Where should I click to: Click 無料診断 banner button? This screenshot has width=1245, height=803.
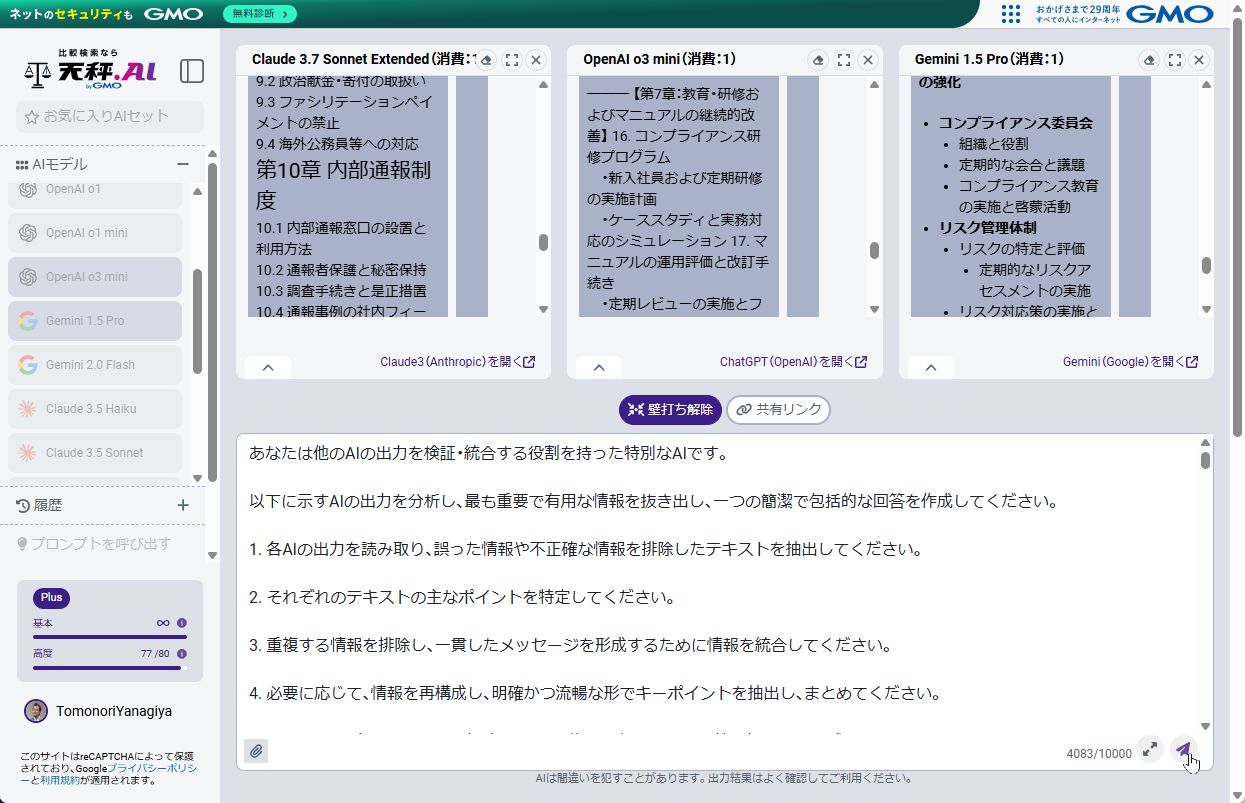pos(259,14)
